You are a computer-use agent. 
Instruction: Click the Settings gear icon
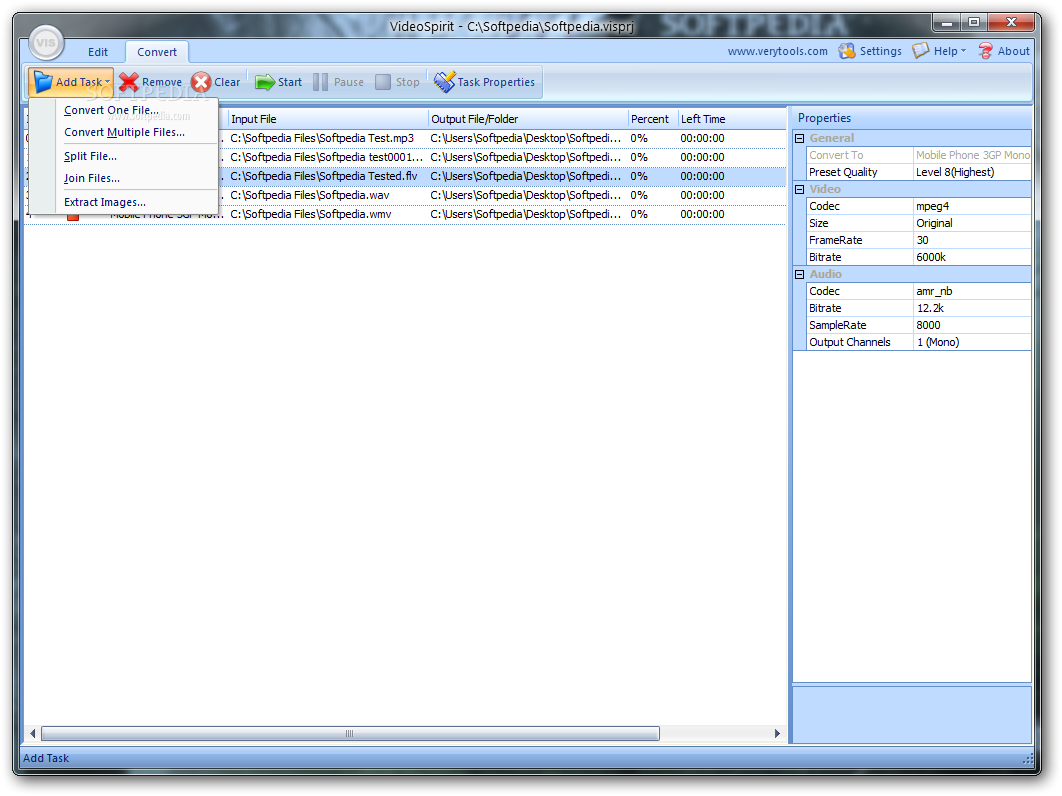[847, 51]
